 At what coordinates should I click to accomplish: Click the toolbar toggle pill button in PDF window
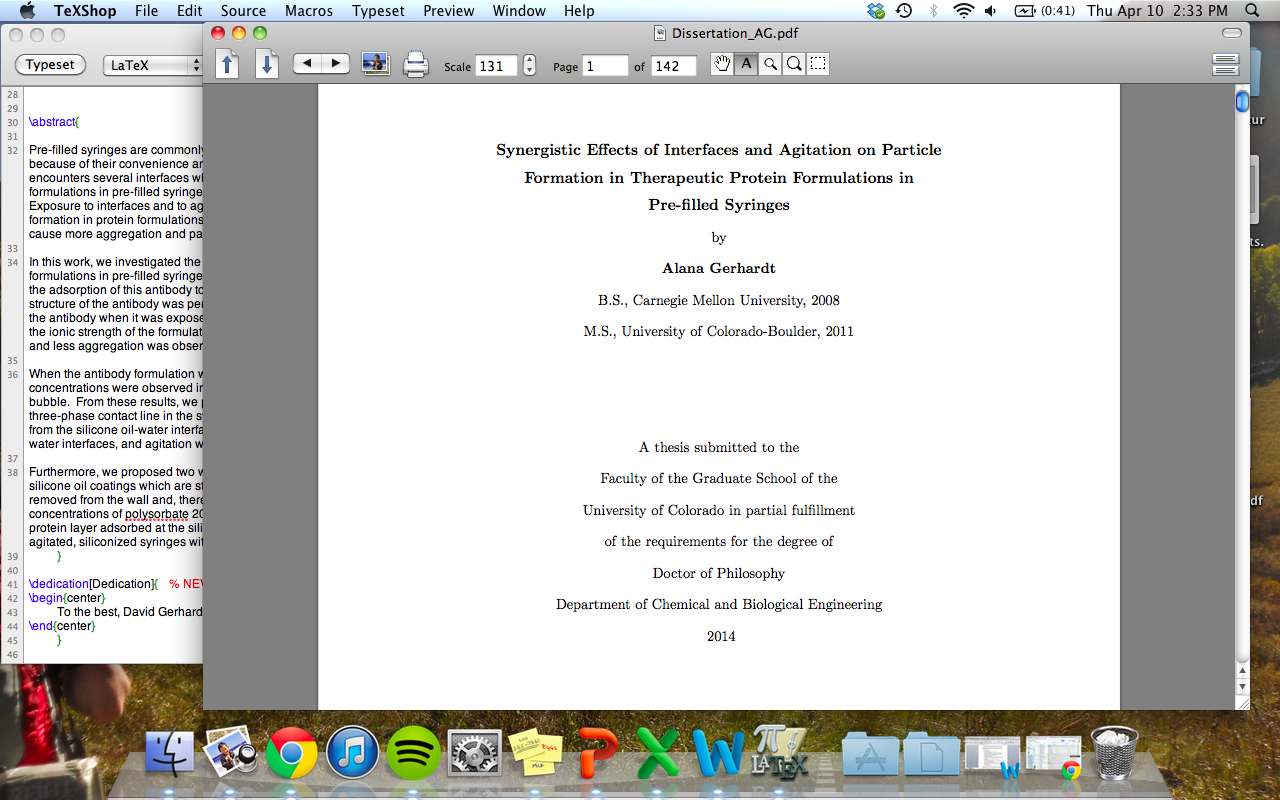pos(1232,33)
